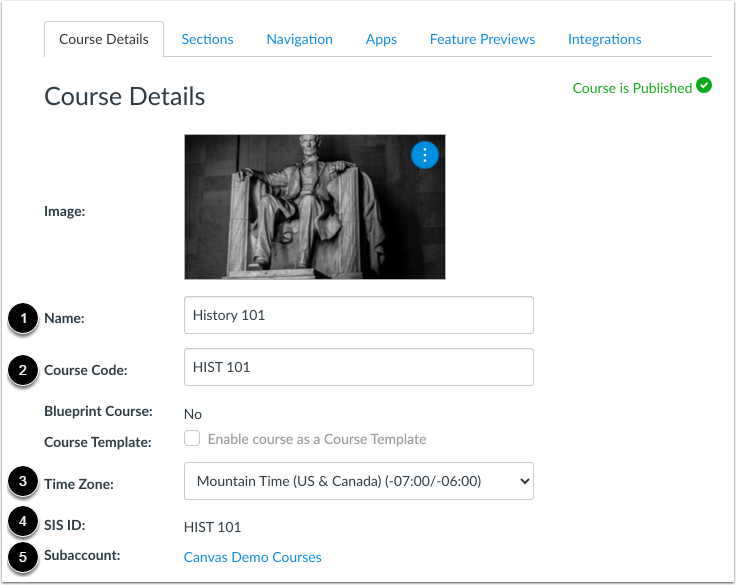Switch to the Course Details tab
Viewport: 736px width, 585px height.
pyautogui.click(x=104, y=39)
